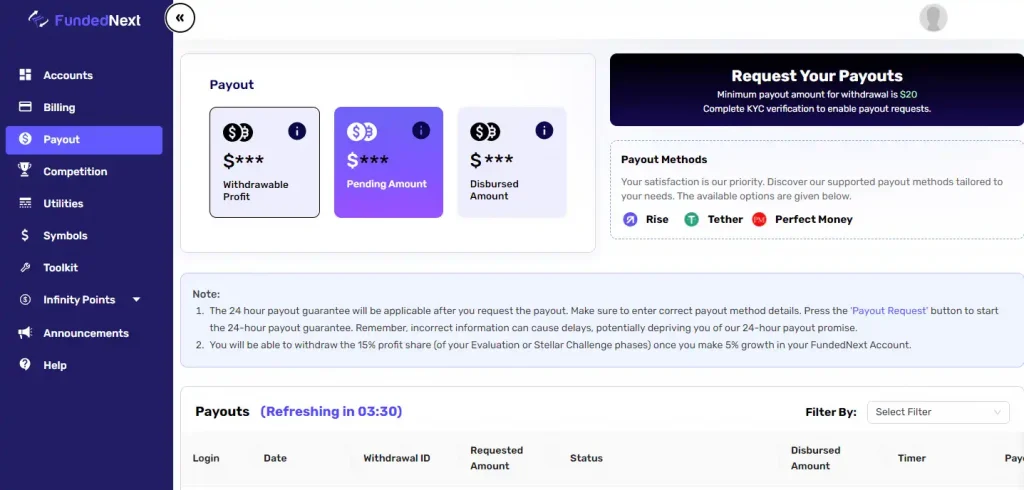Click the Payout Methods heading

coord(664,159)
